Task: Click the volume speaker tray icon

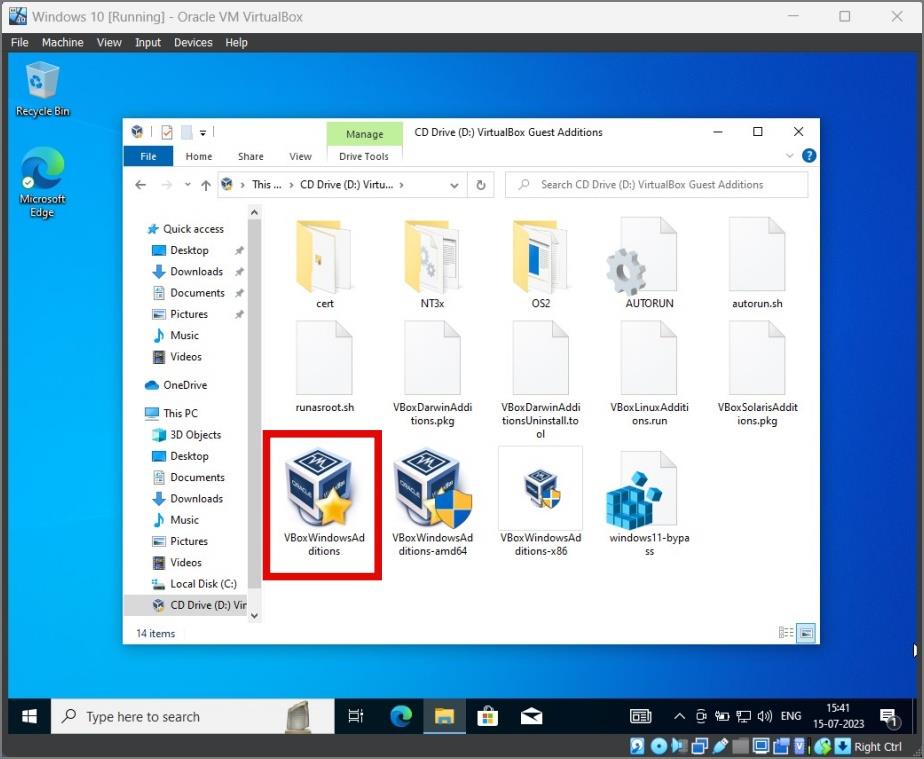Action: point(764,716)
